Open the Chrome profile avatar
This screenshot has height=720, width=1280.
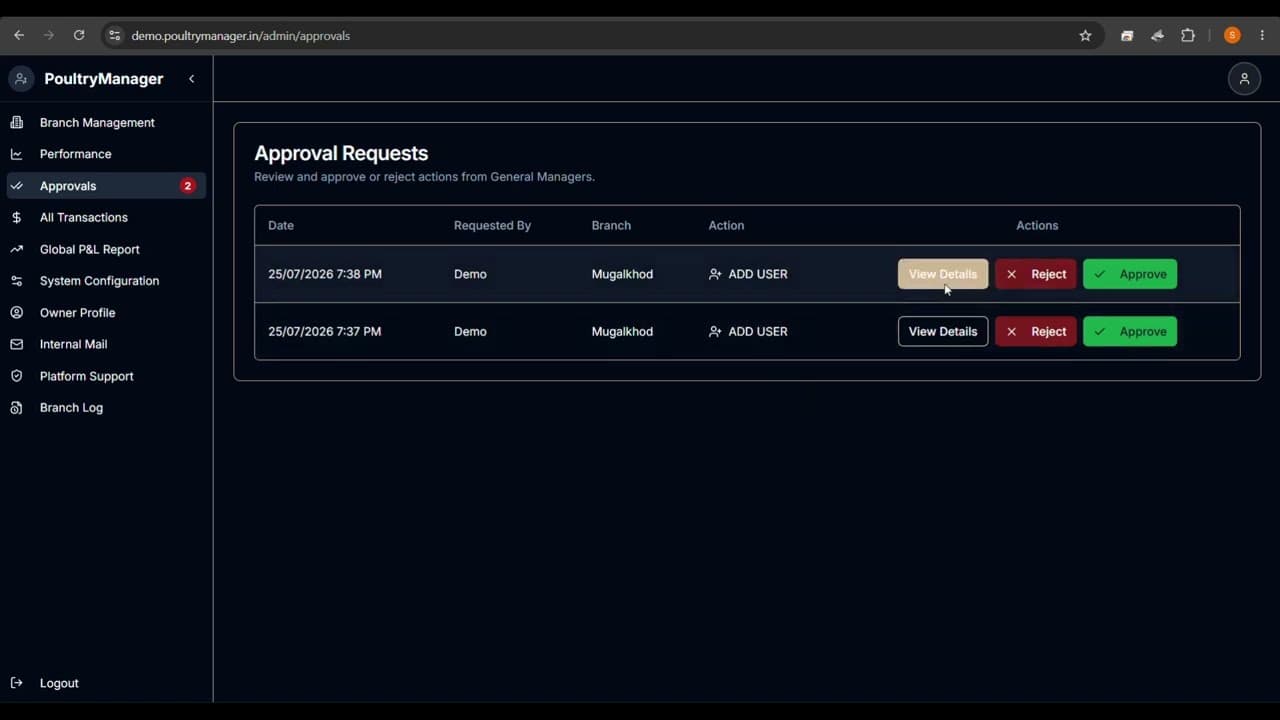pos(1232,35)
